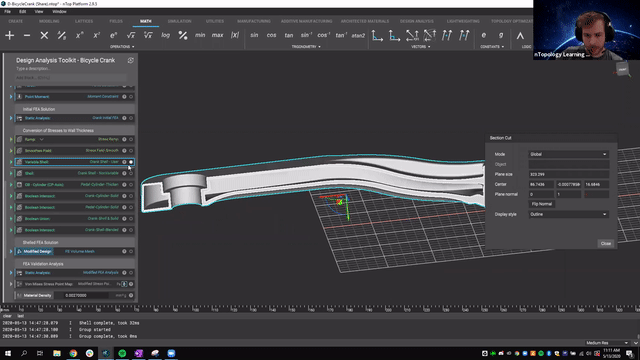Image resolution: width=640 pixels, height=360 pixels.
Task: Switch to the Simulation ribbon tab
Action: click(180, 21)
